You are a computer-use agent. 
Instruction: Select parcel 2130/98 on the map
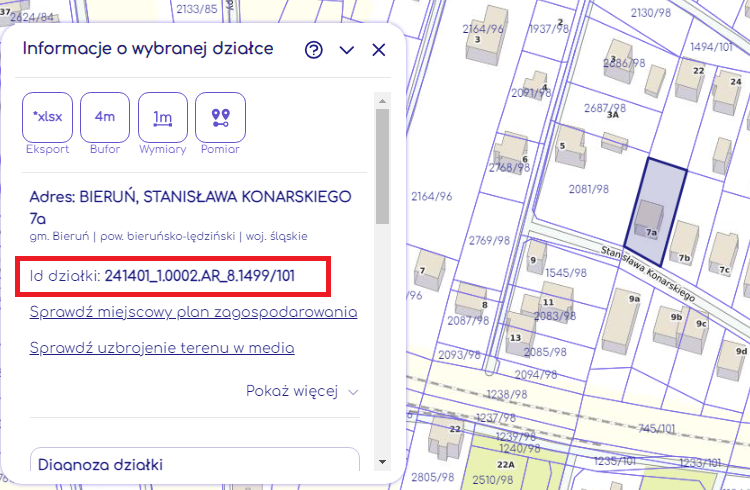click(x=651, y=12)
